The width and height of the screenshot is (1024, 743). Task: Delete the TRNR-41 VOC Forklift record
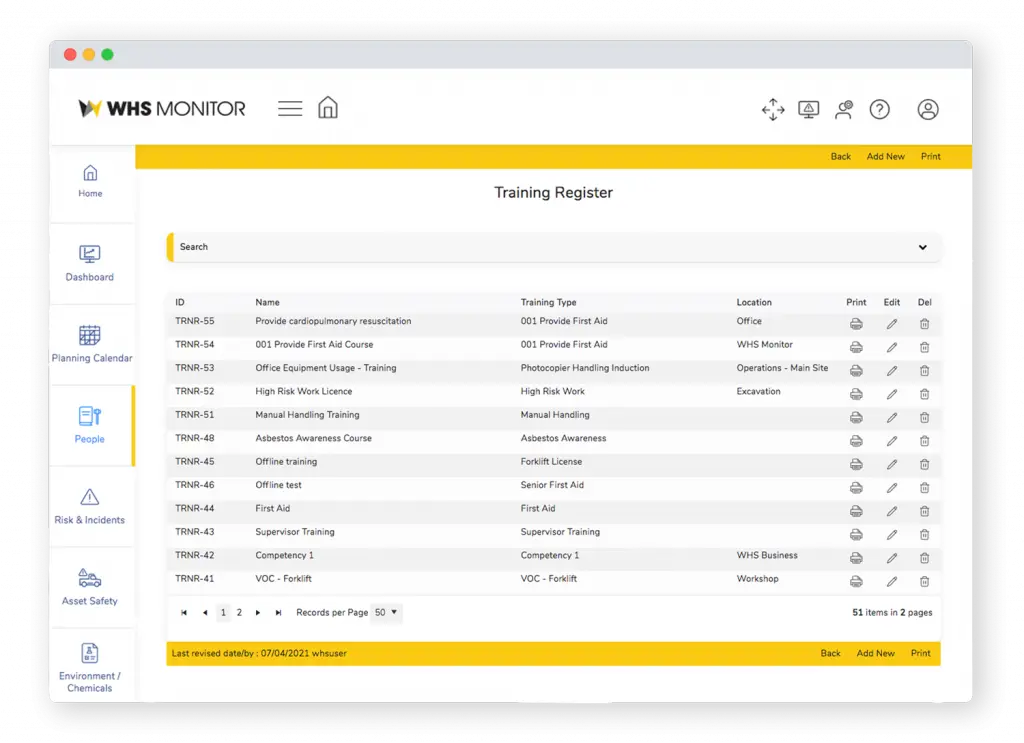point(924,580)
